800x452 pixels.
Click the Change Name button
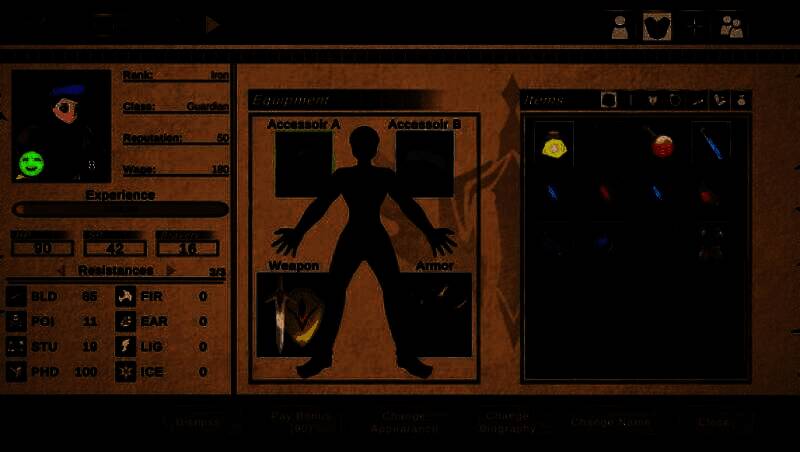(x=610, y=422)
